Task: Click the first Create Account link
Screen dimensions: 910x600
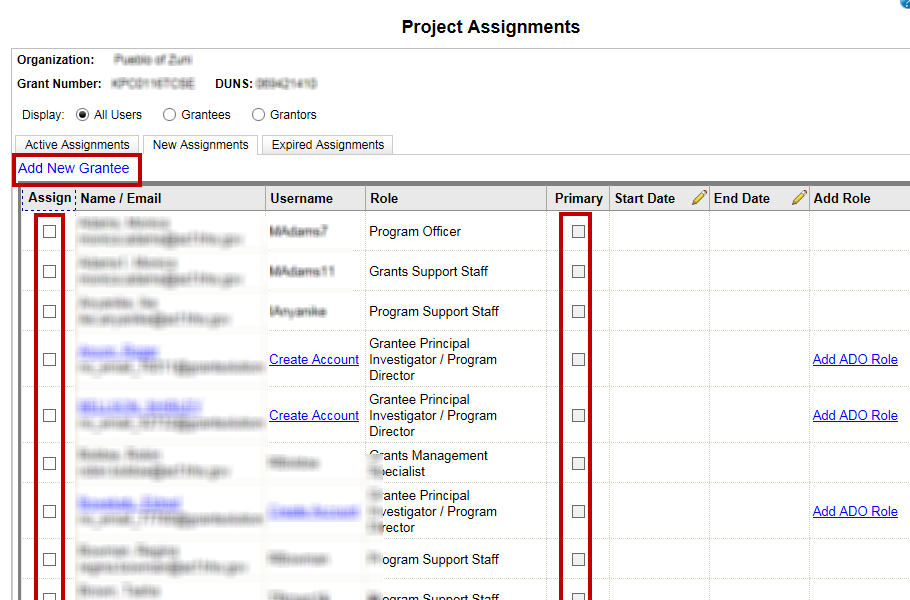Action: pyautogui.click(x=314, y=359)
